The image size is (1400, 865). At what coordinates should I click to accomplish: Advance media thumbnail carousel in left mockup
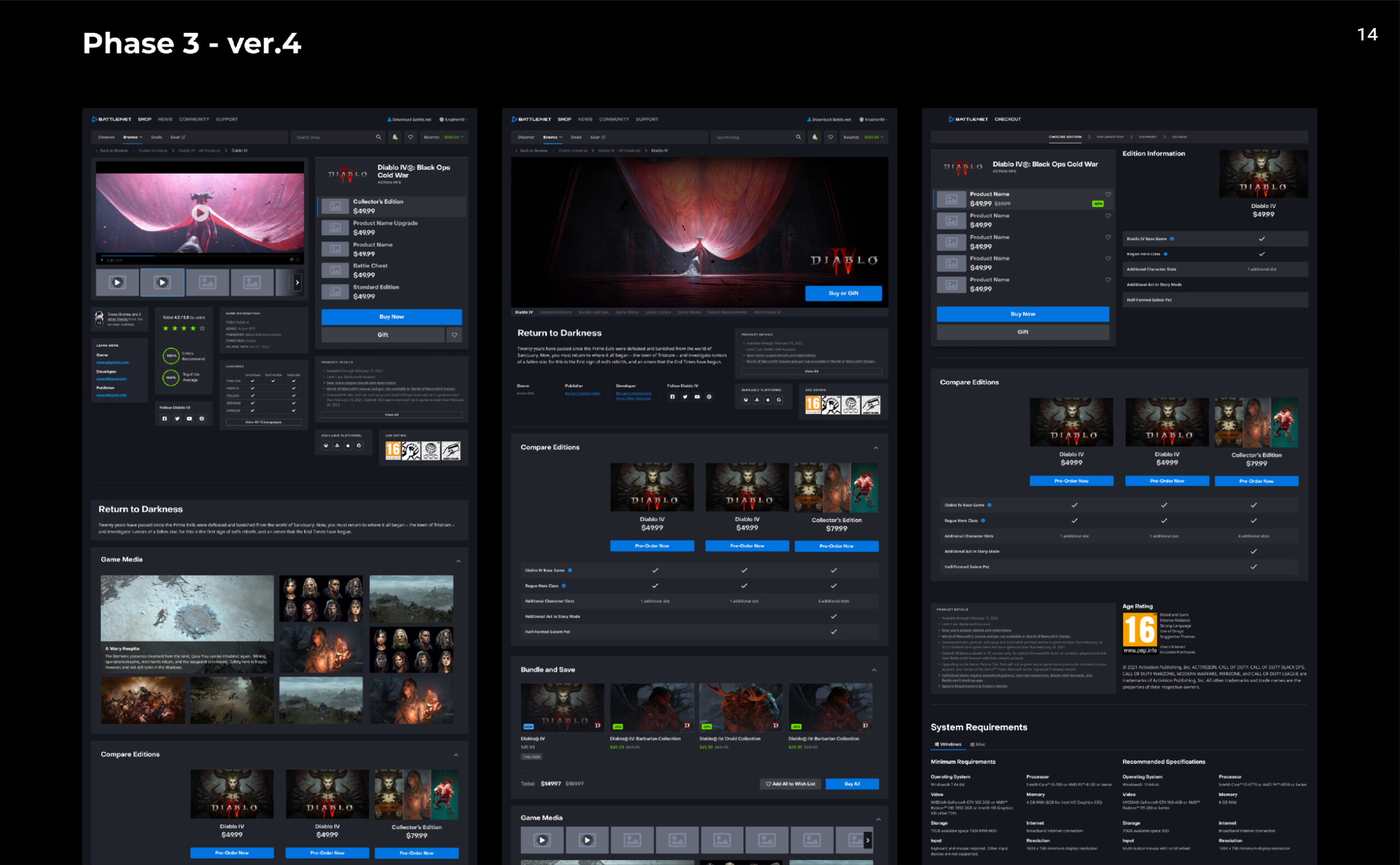click(297, 283)
